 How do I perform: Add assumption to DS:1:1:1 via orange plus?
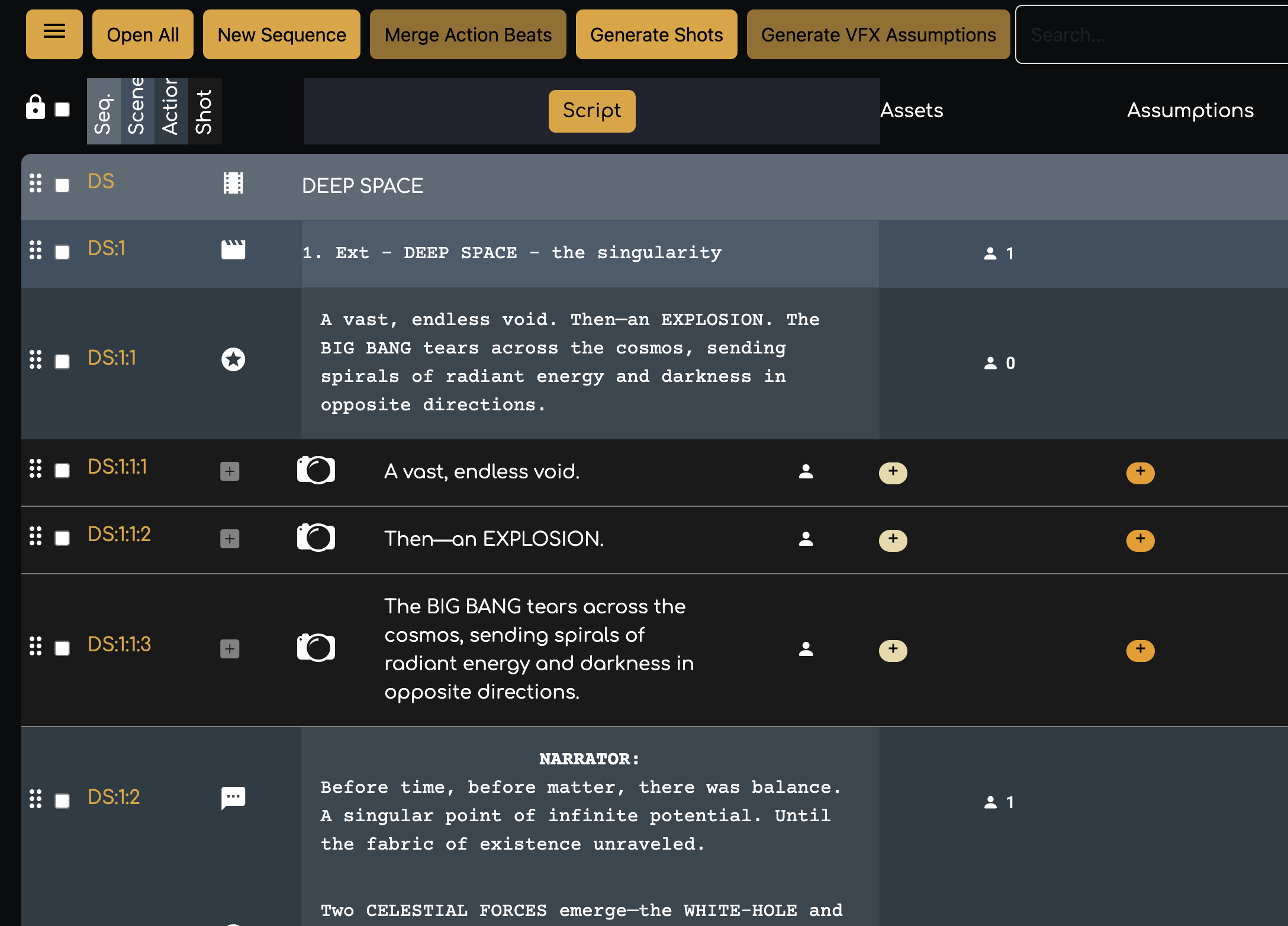coord(1140,472)
